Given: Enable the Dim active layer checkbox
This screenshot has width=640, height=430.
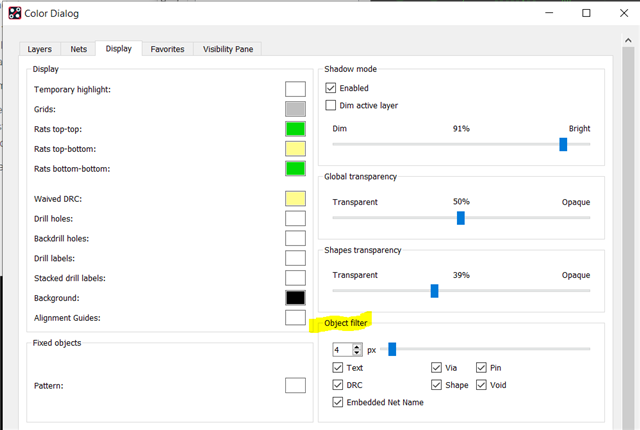Looking at the screenshot, I should tap(332, 105).
